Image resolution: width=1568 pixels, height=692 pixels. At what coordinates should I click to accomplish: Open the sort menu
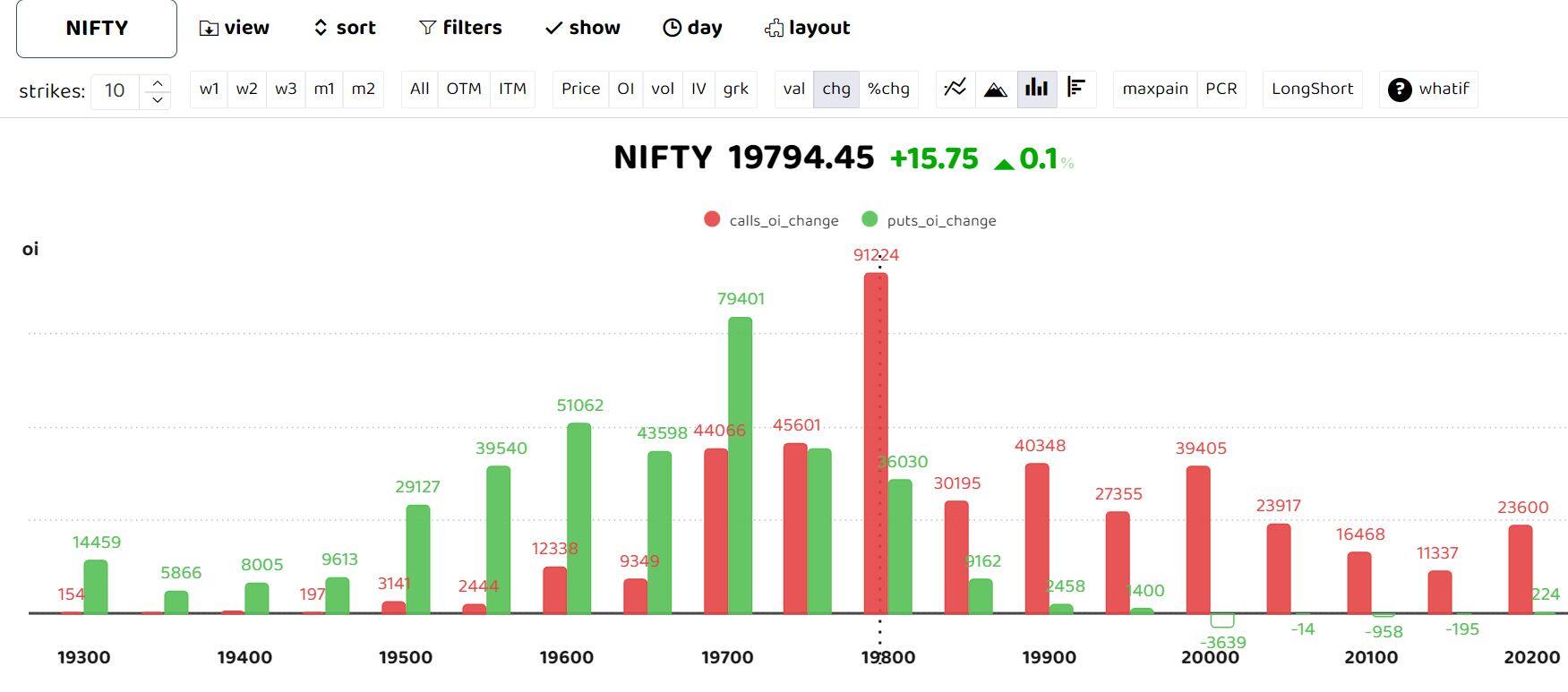345,28
